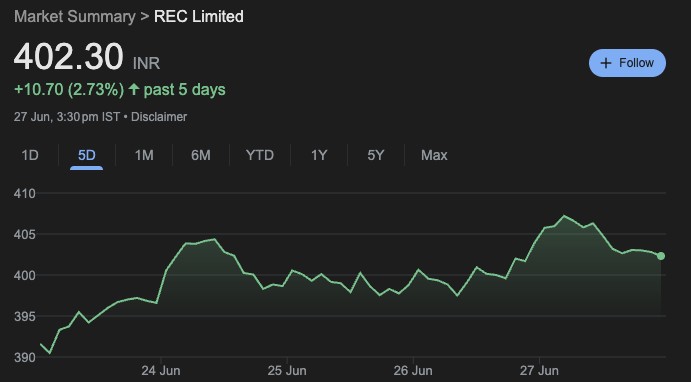Click the 402.30 price value
Viewport: 691px width, 382px height.
click(68, 56)
